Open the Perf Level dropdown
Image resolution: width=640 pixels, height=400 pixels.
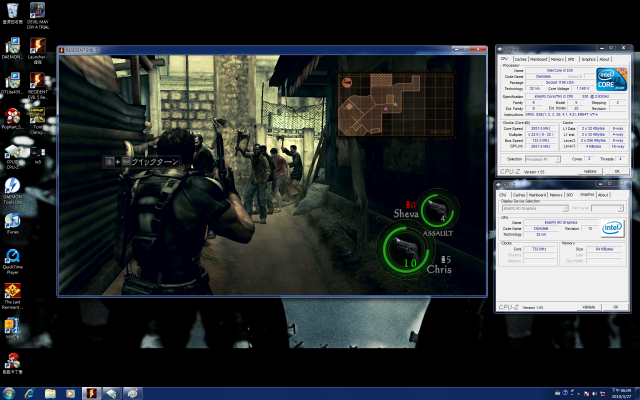607,208
